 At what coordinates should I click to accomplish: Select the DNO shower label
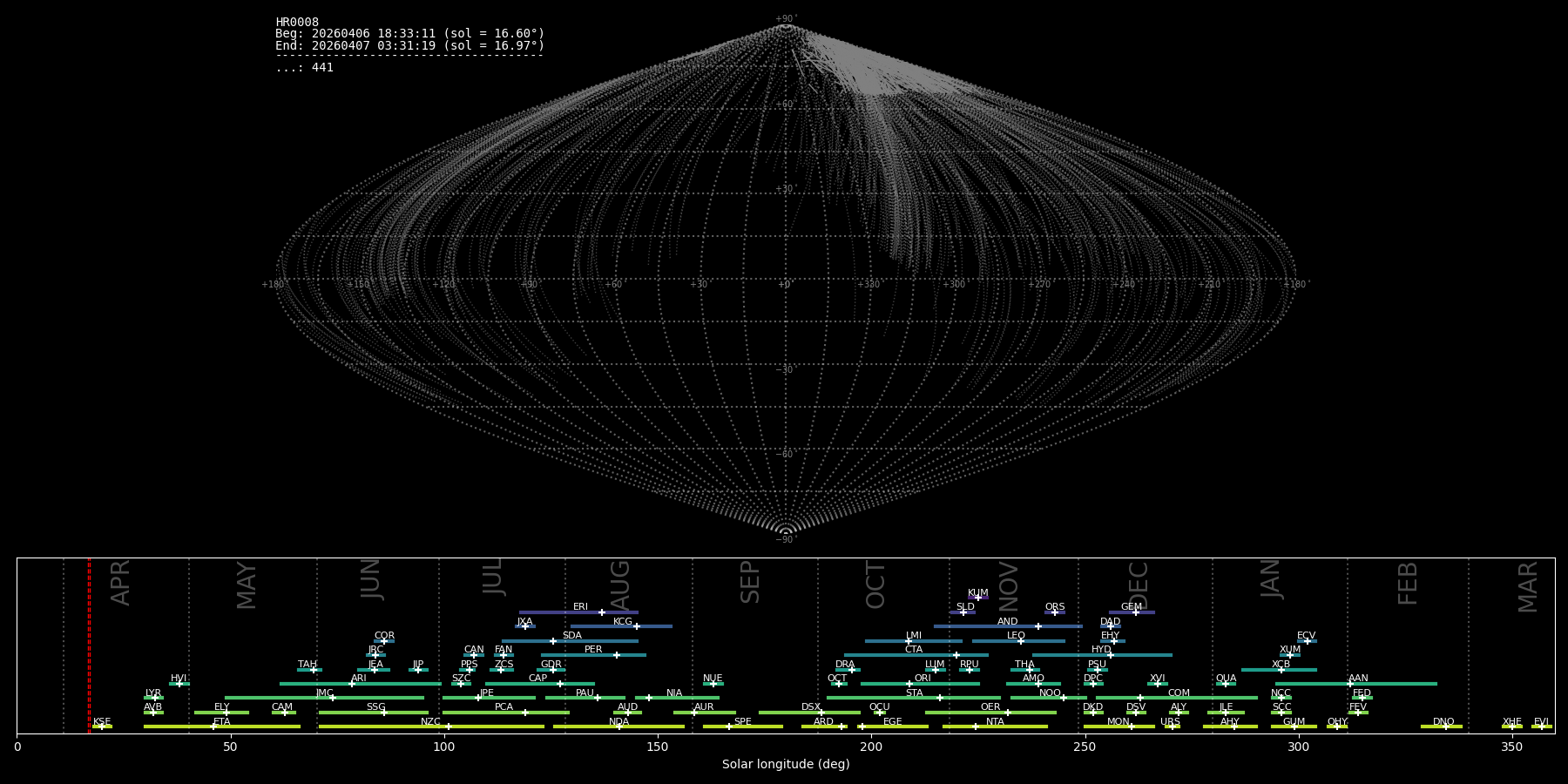click(1443, 721)
